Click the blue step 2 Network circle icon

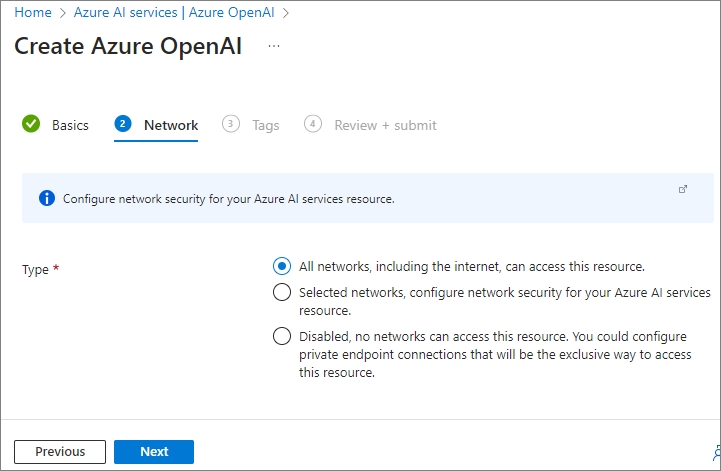coord(123,124)
